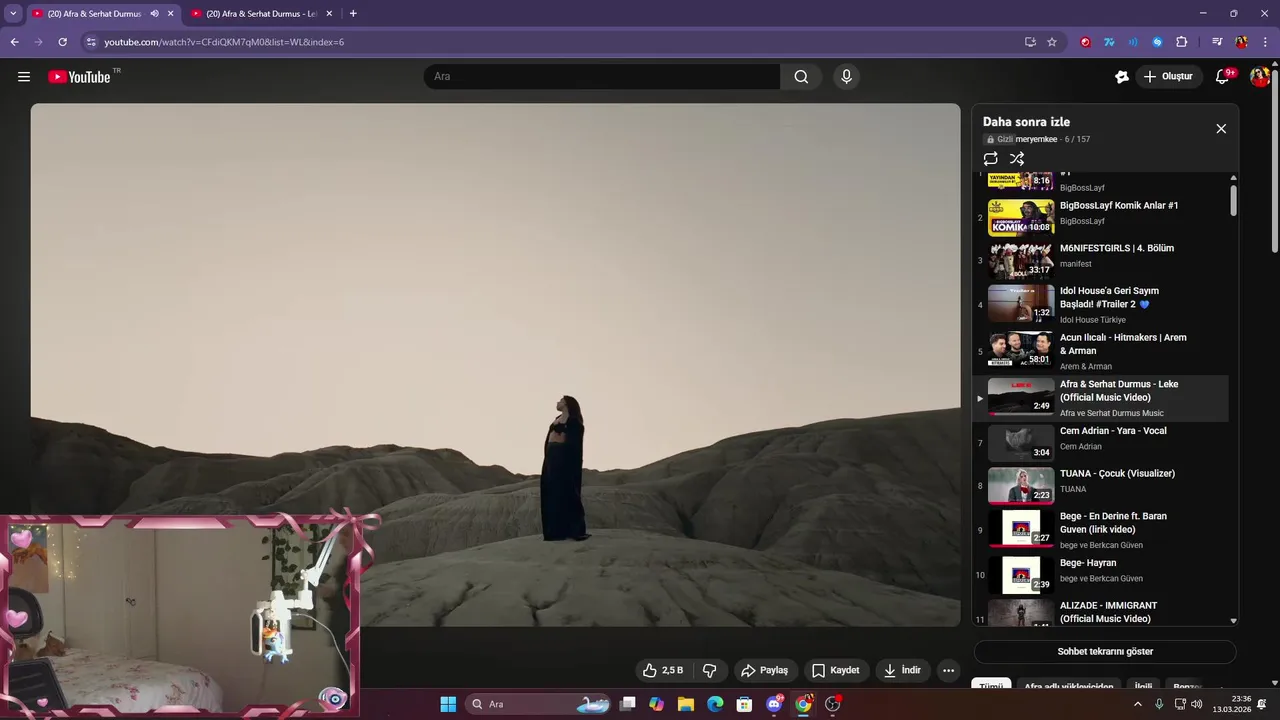This screenshot has width=1280, height=720.
Task: Click the 33:17 M6NIFESTGIRLS thumbnail
Action: (1021, 260)
